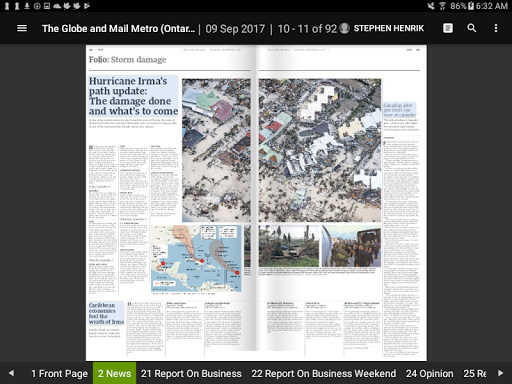Viewport: 512px width, 384px height.
Task: Open 22 Report On Business Weekend
Action: pyautogui.click(x=324, y=374)
